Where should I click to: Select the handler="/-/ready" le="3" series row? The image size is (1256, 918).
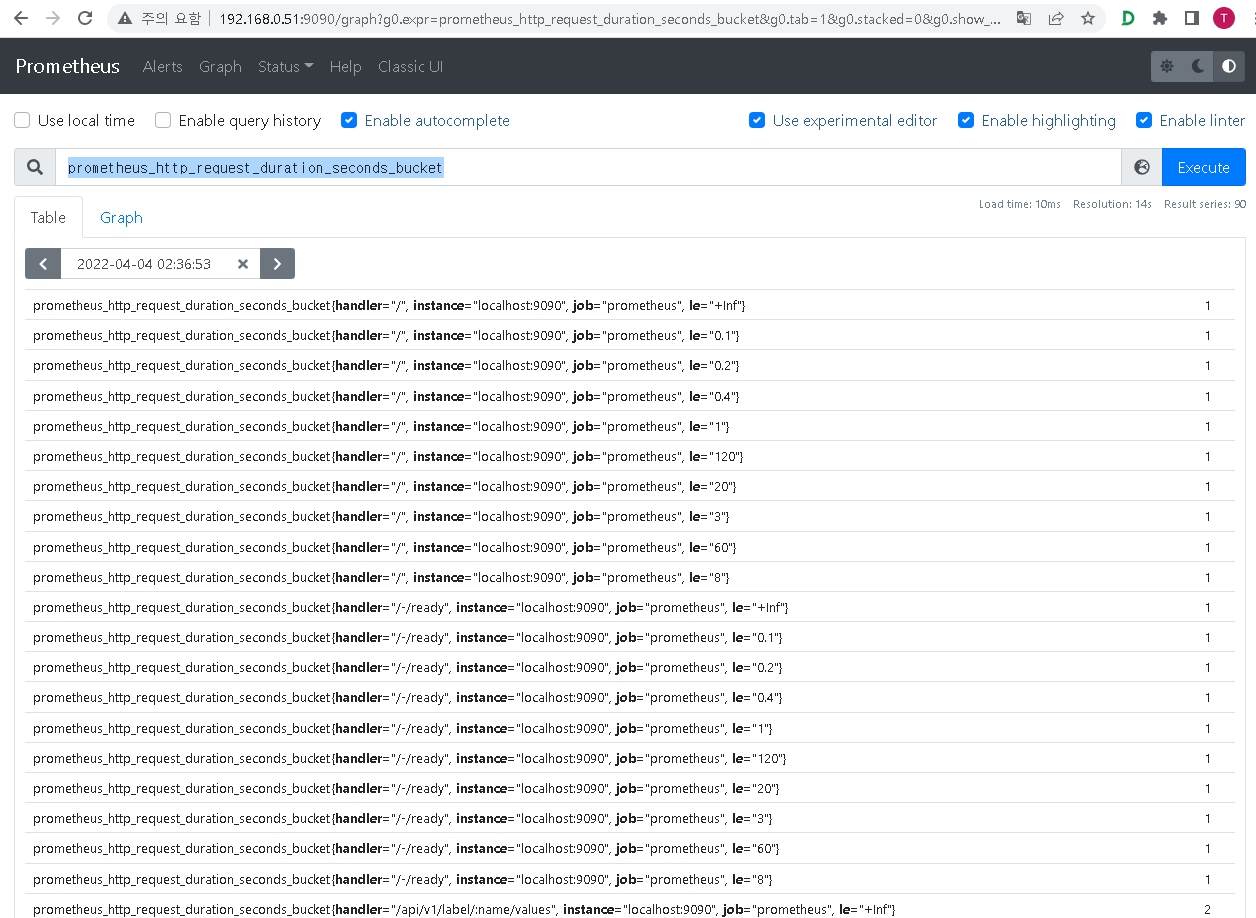(630, 818)
